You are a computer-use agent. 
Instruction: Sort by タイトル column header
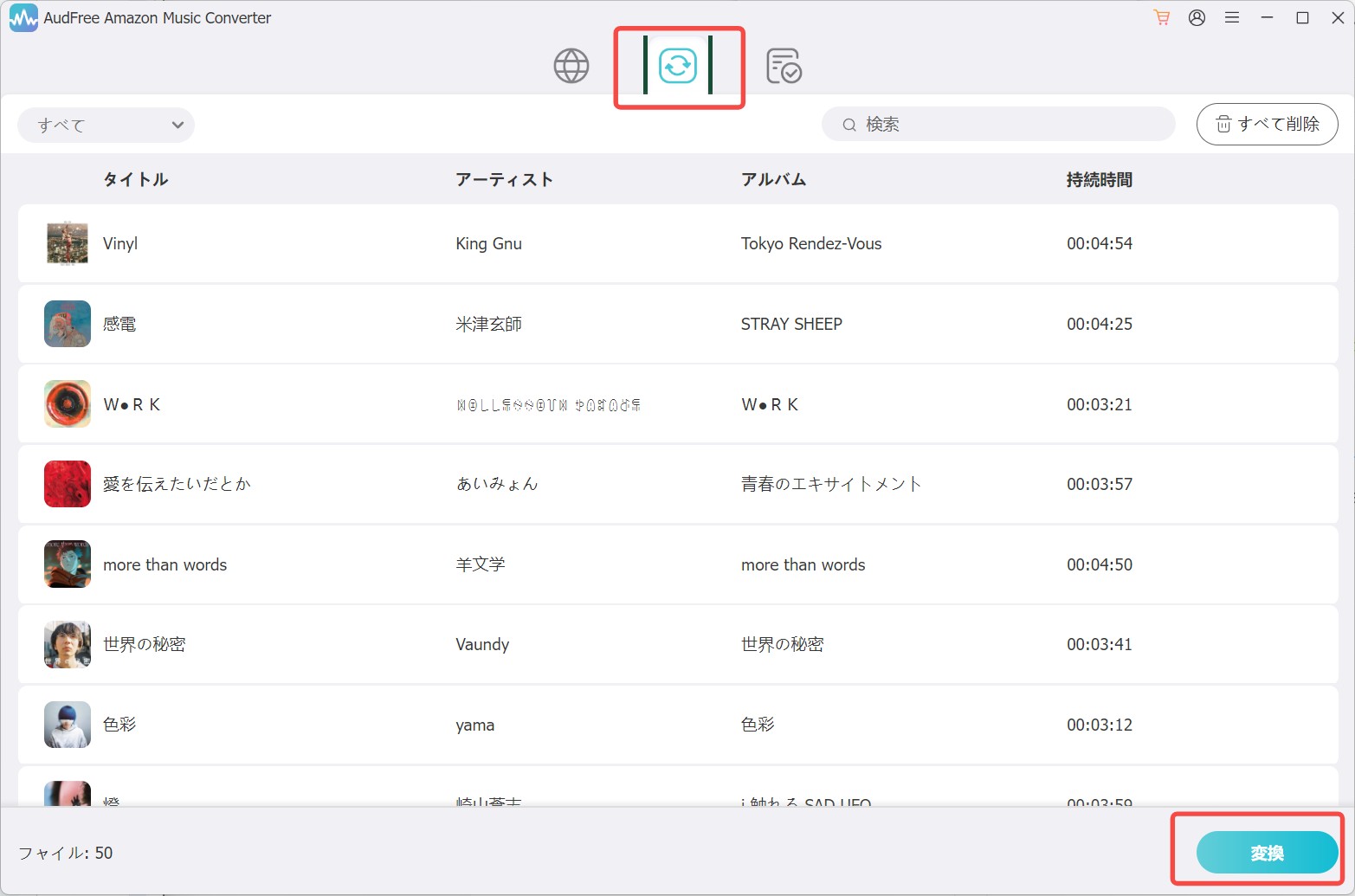(136, 179)
